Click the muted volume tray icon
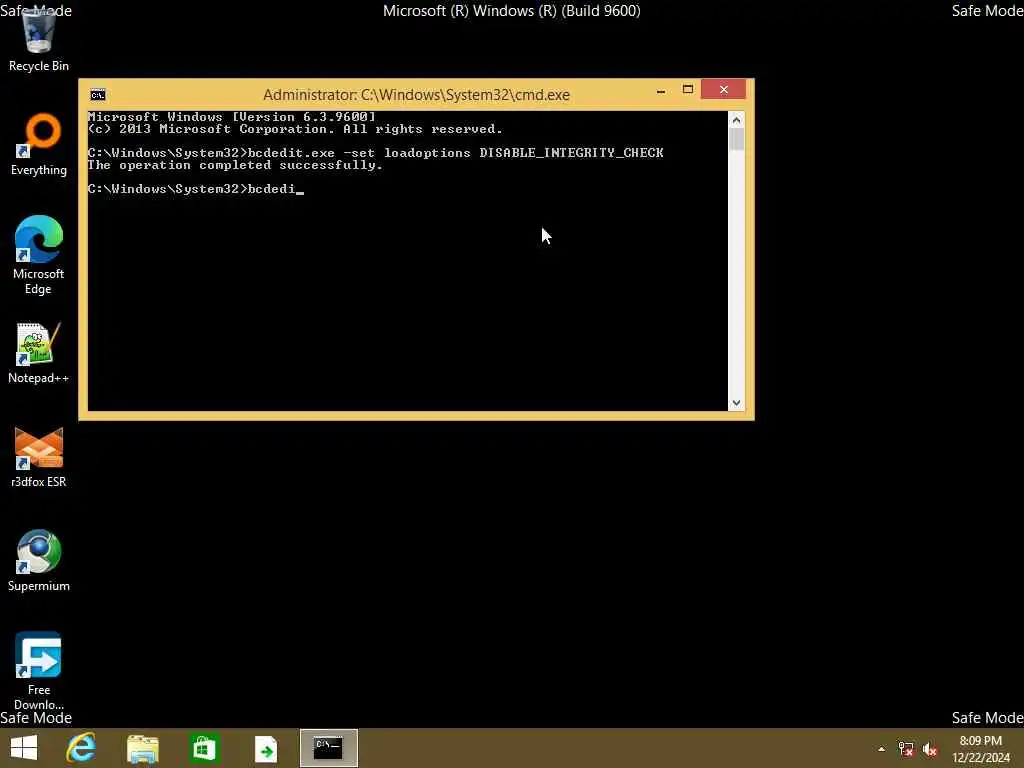Image resolution: width=1024 pixels, height=768 pixels. point(930,749)
